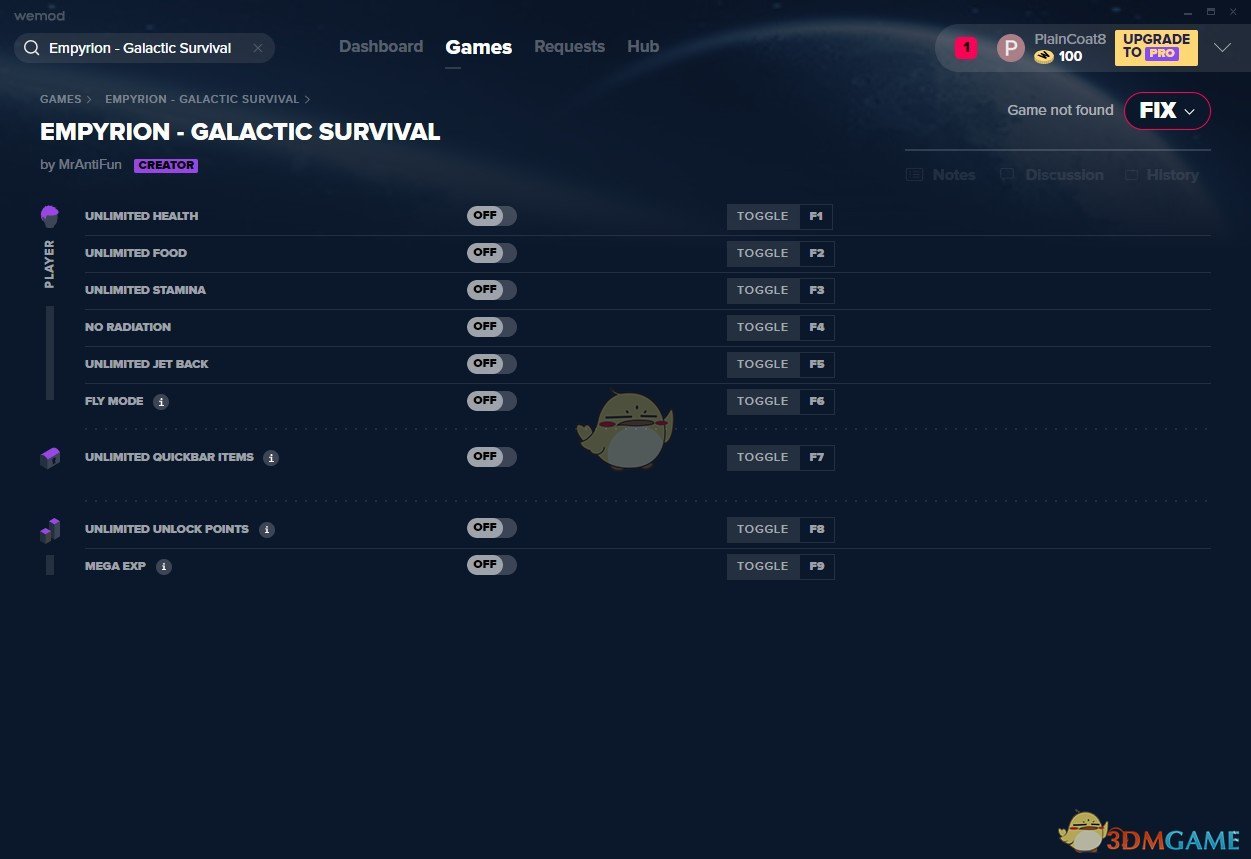Click the UNLIMITED HEALTH label
The image size is (1251, 859).
(141, 216)
